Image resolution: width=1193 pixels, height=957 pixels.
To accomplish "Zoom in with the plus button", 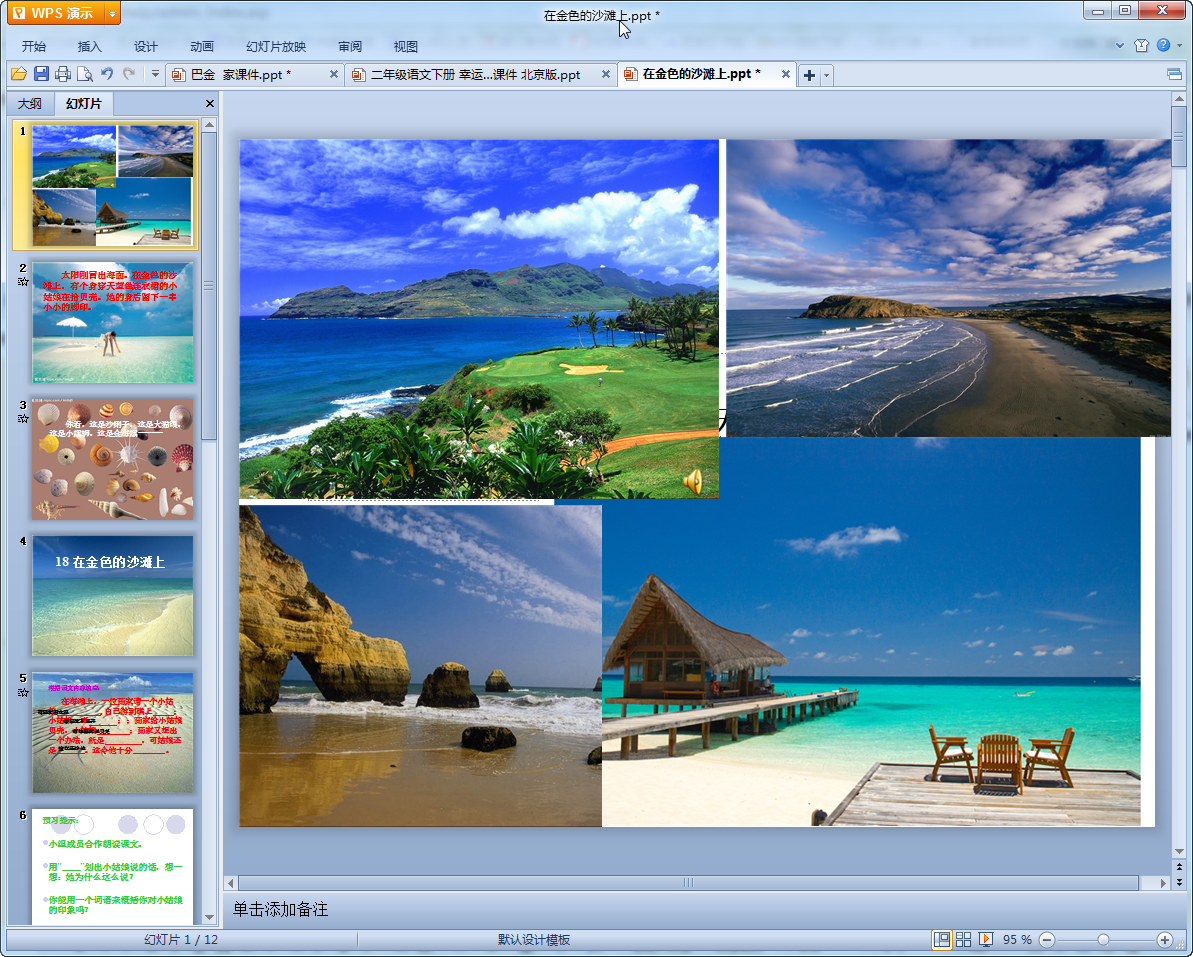I will pyautogui.click(x=1164, y=940).
